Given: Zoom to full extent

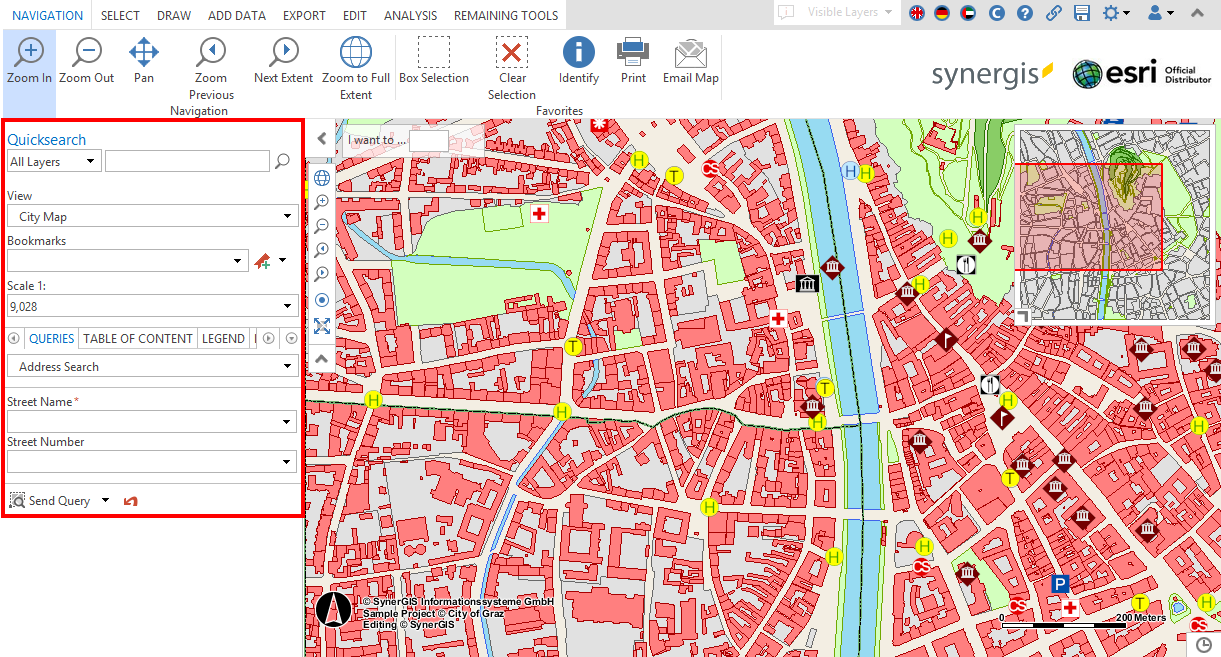Looking at the screenshot, I should [x=356, y=62].
